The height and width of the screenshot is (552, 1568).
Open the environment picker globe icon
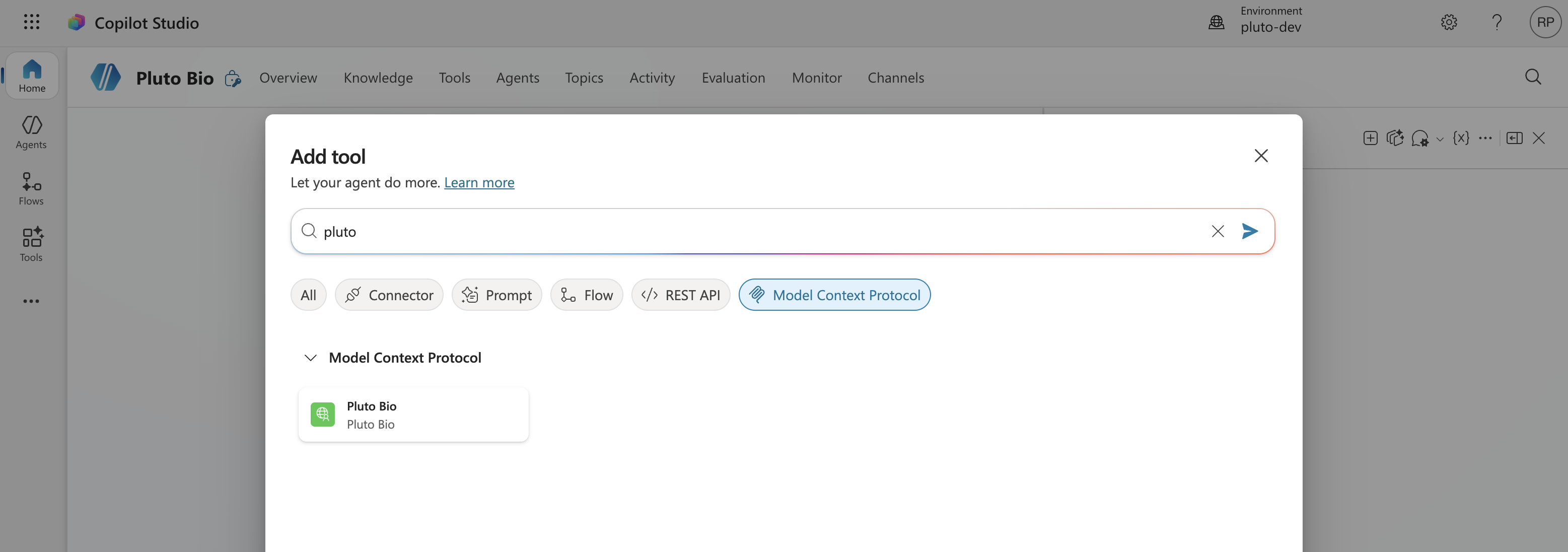1216,23
